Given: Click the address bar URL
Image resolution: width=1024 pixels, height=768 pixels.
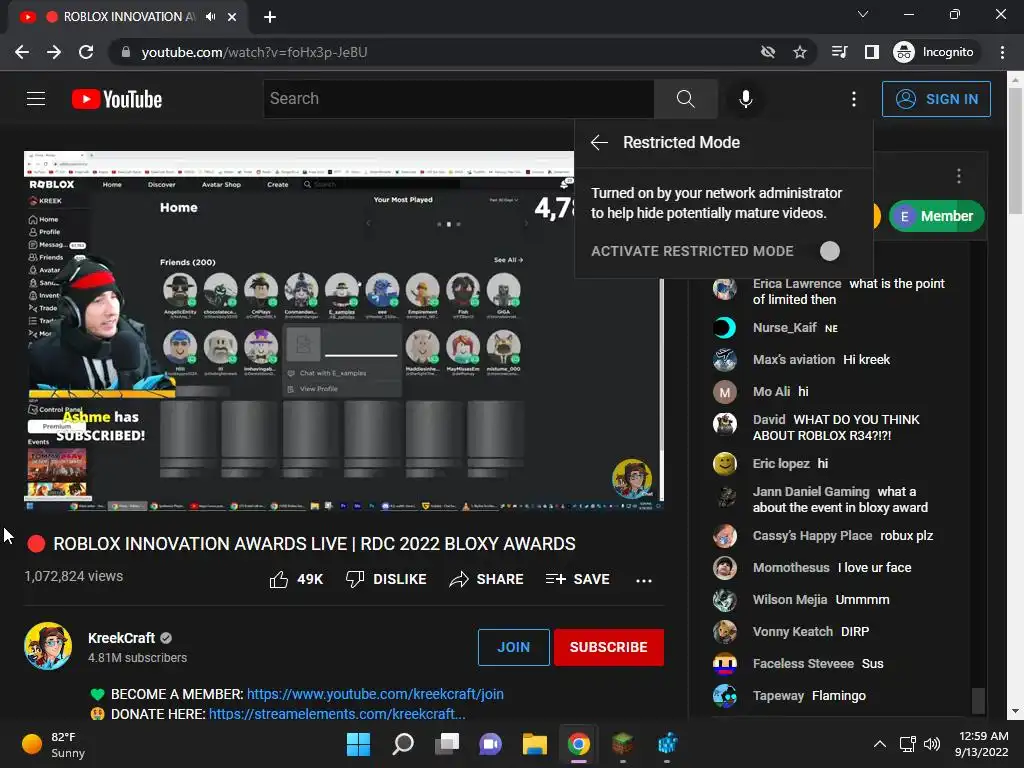Looking at the screenshot, I should point(254,52).
